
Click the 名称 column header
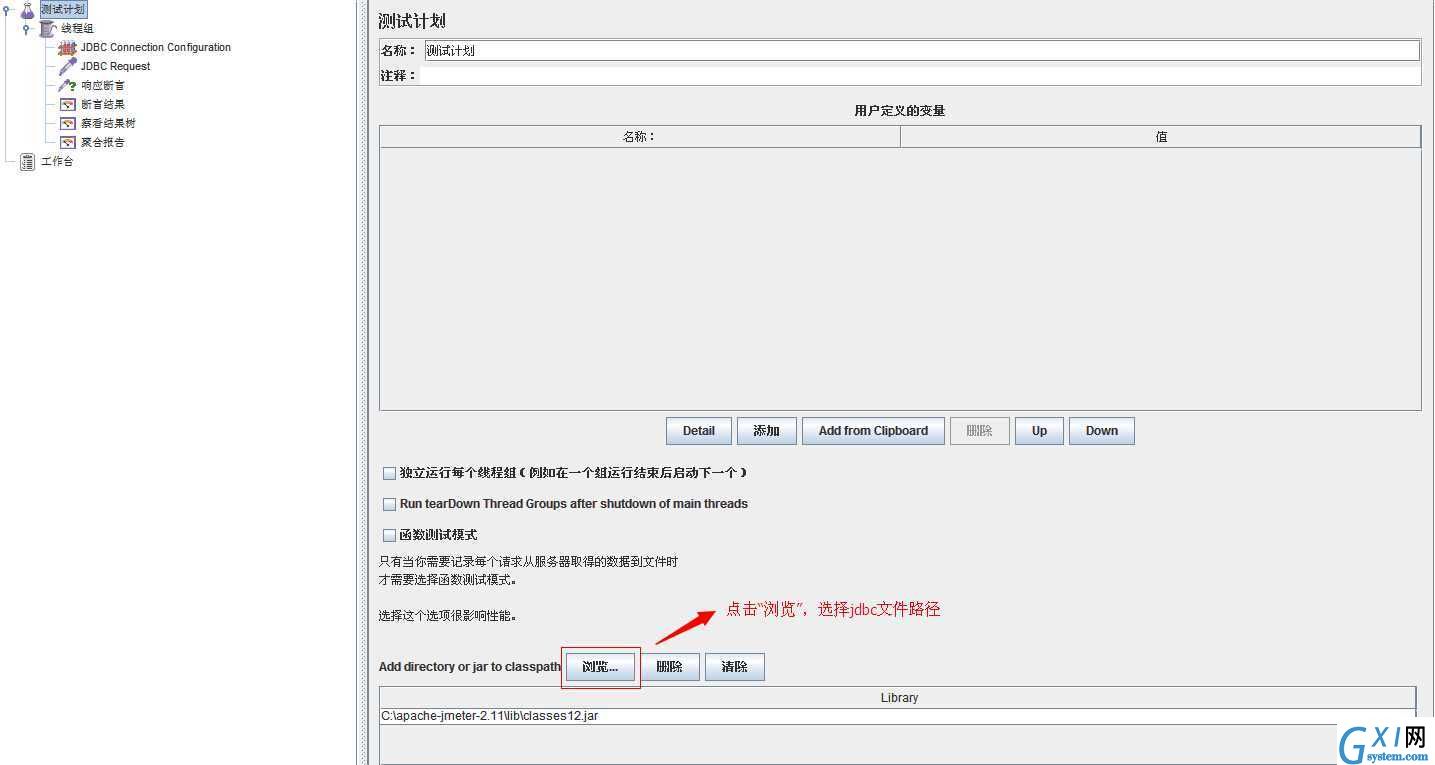click(x=639, y=137)
